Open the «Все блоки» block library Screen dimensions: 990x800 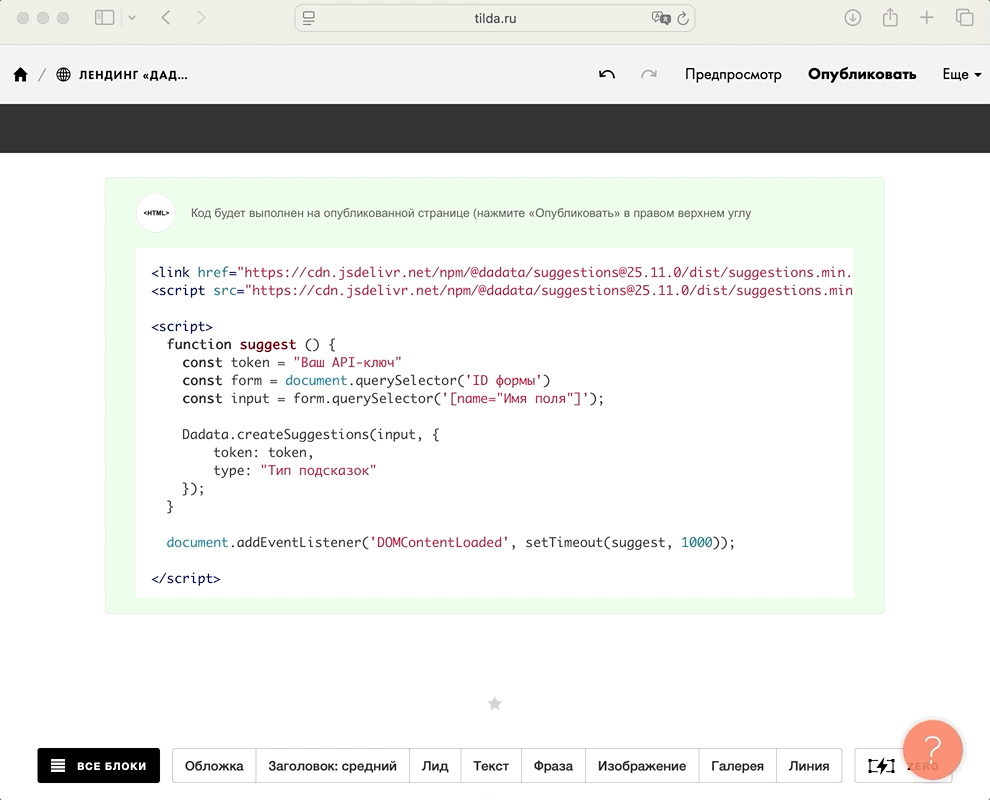99,766
